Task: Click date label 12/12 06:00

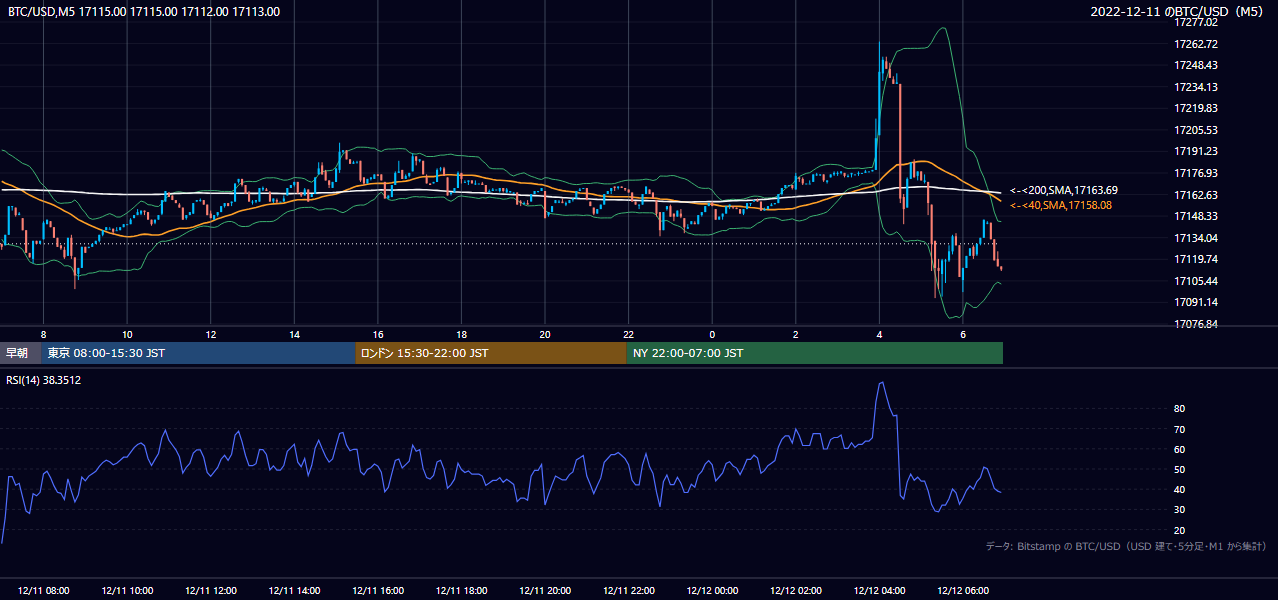Action: (963, 590)
